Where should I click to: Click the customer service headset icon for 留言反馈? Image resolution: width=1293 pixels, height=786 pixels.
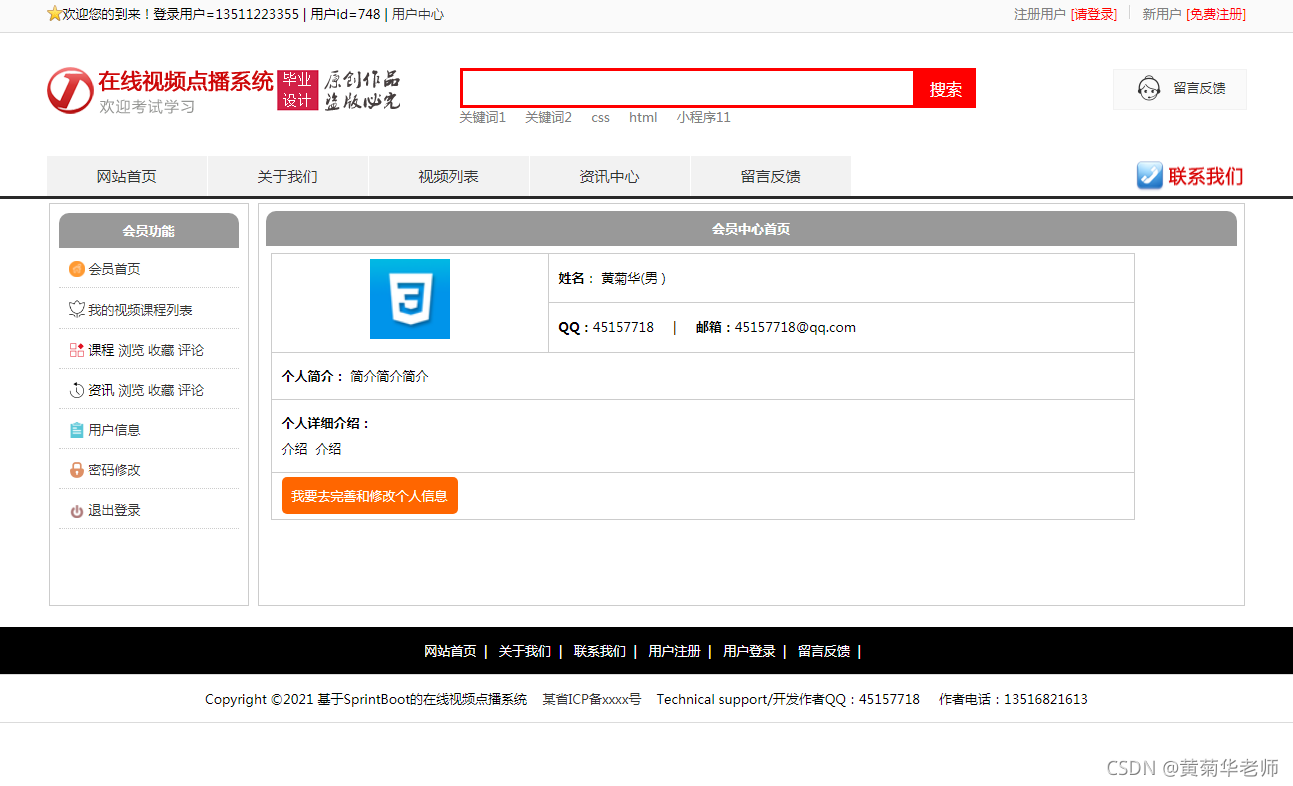tap(1150, 89)
